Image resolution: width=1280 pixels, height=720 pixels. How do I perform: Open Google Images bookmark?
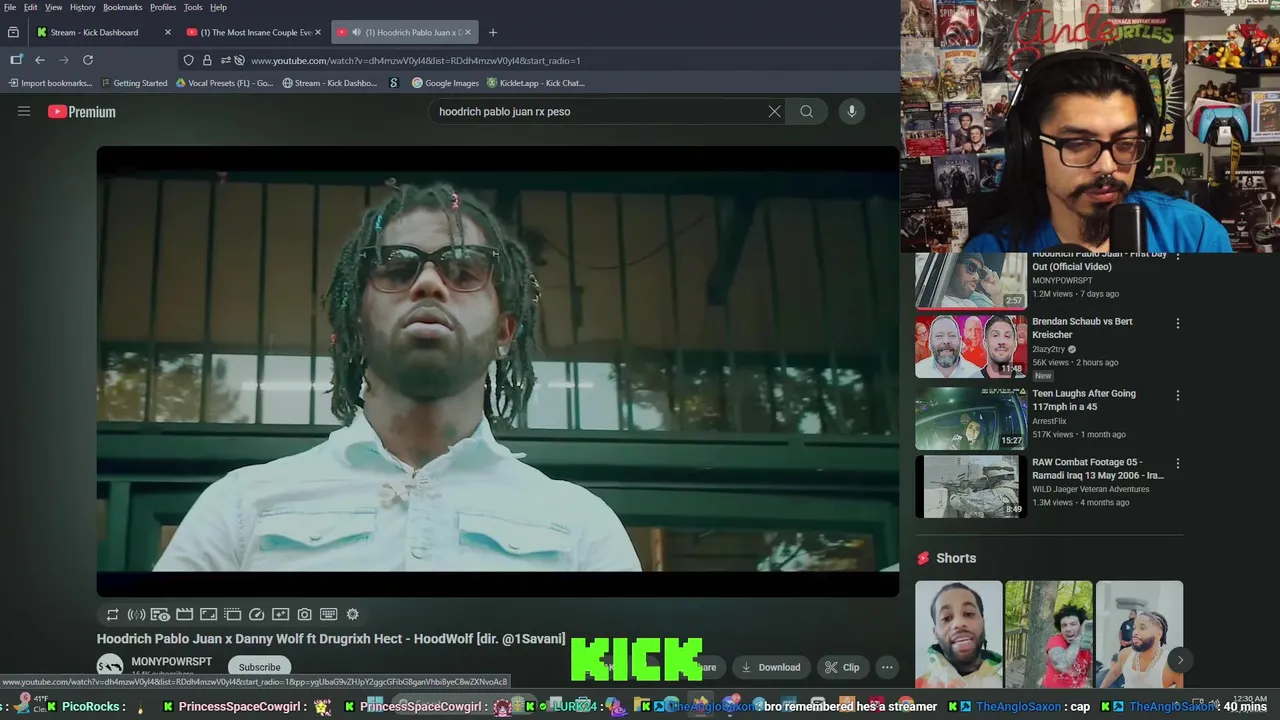(446, 83)
